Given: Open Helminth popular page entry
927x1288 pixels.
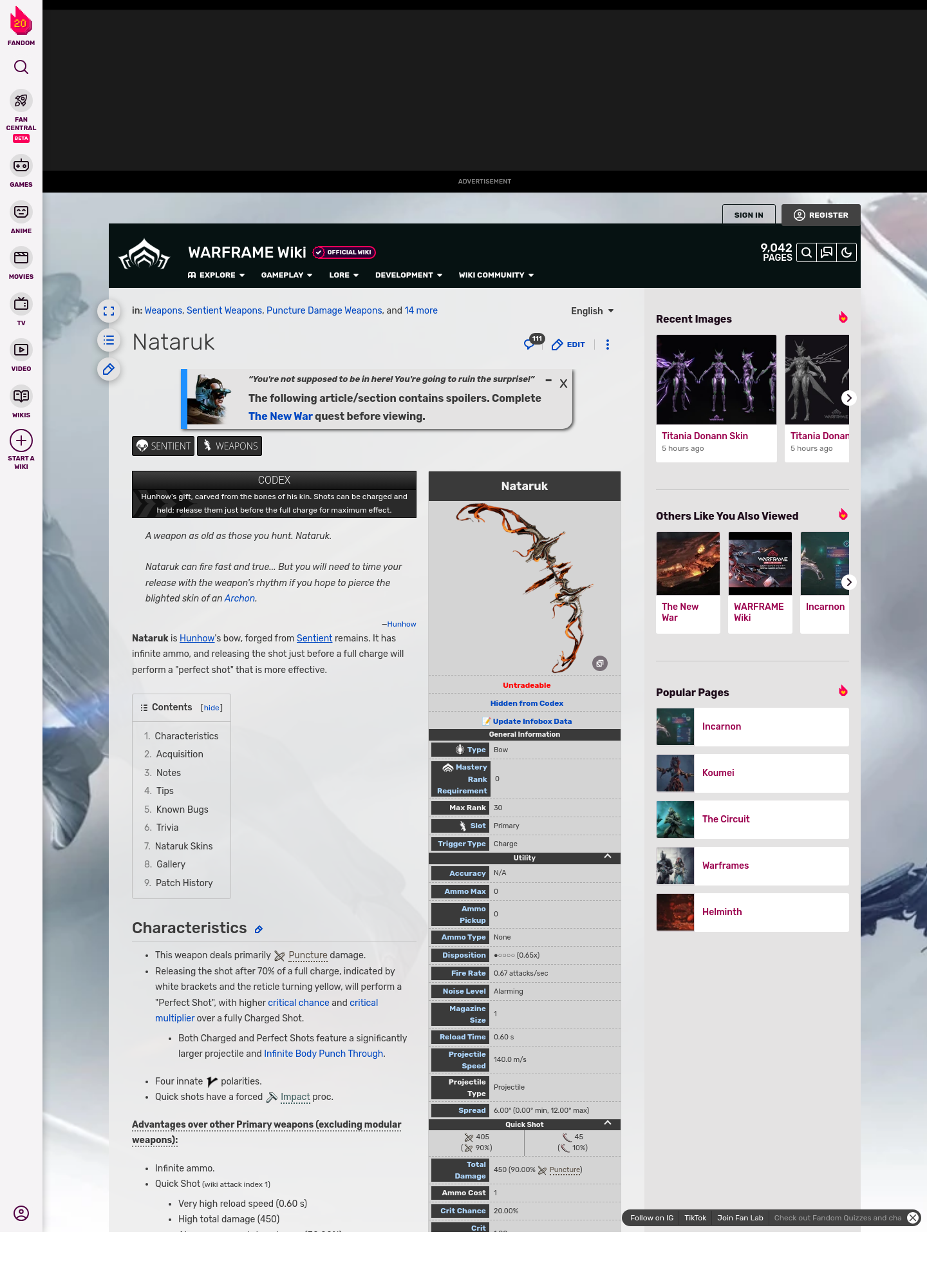Looking at the screenshot, I should click(x=753, y=912).
